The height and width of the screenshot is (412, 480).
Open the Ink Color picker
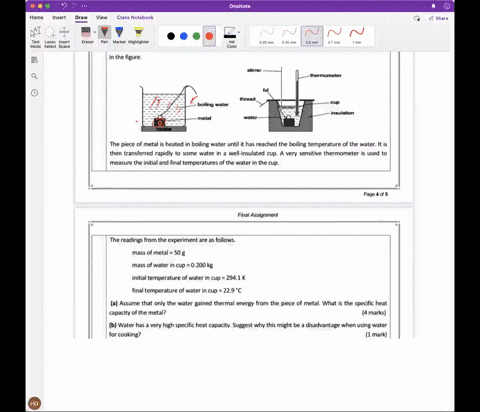(231, 37)
